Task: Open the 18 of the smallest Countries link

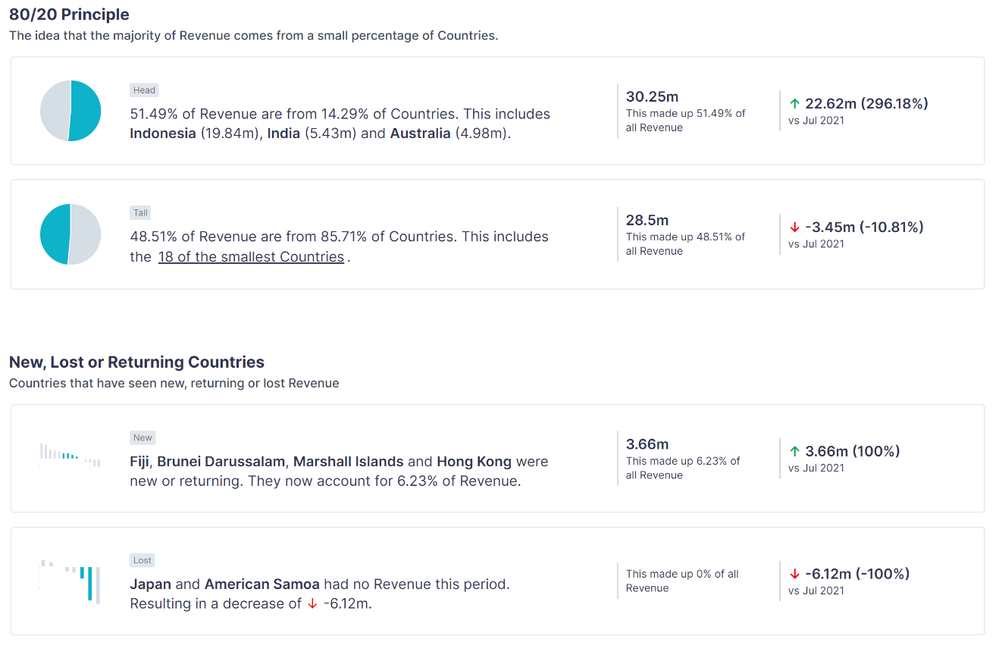Action: click(251, 257)
